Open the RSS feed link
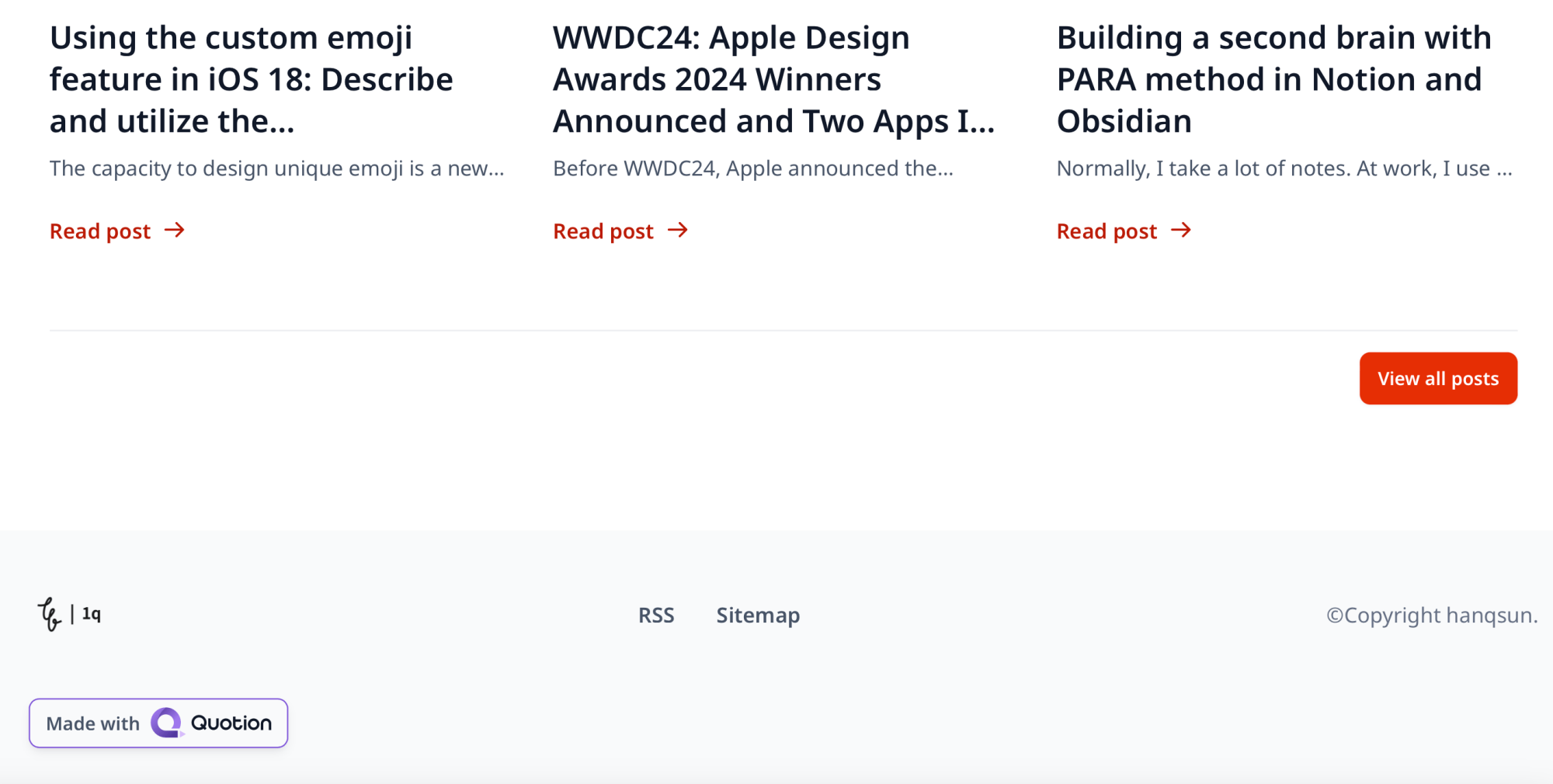 point(656,616)
